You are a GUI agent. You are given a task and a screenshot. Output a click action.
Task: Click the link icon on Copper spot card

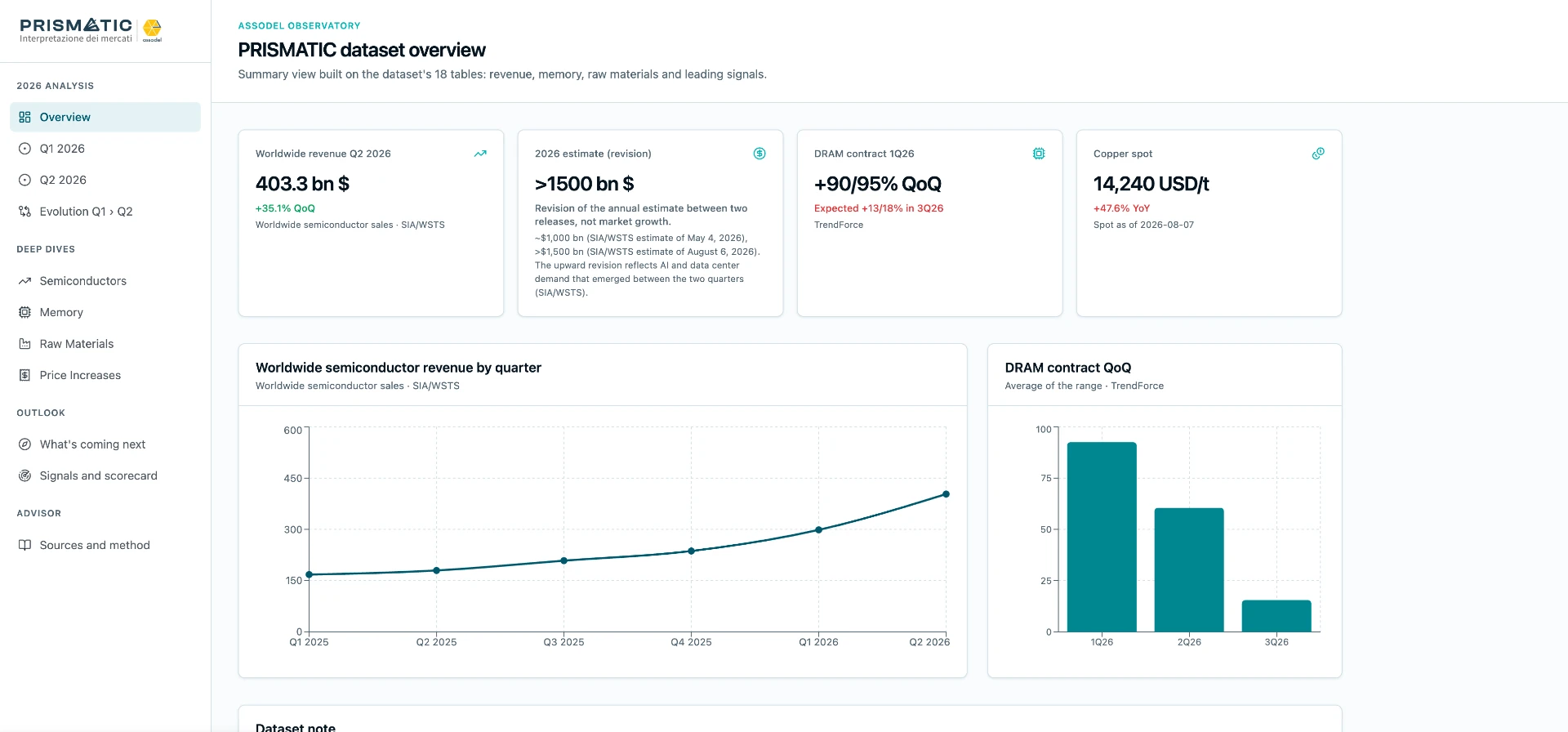[1318, 154]
